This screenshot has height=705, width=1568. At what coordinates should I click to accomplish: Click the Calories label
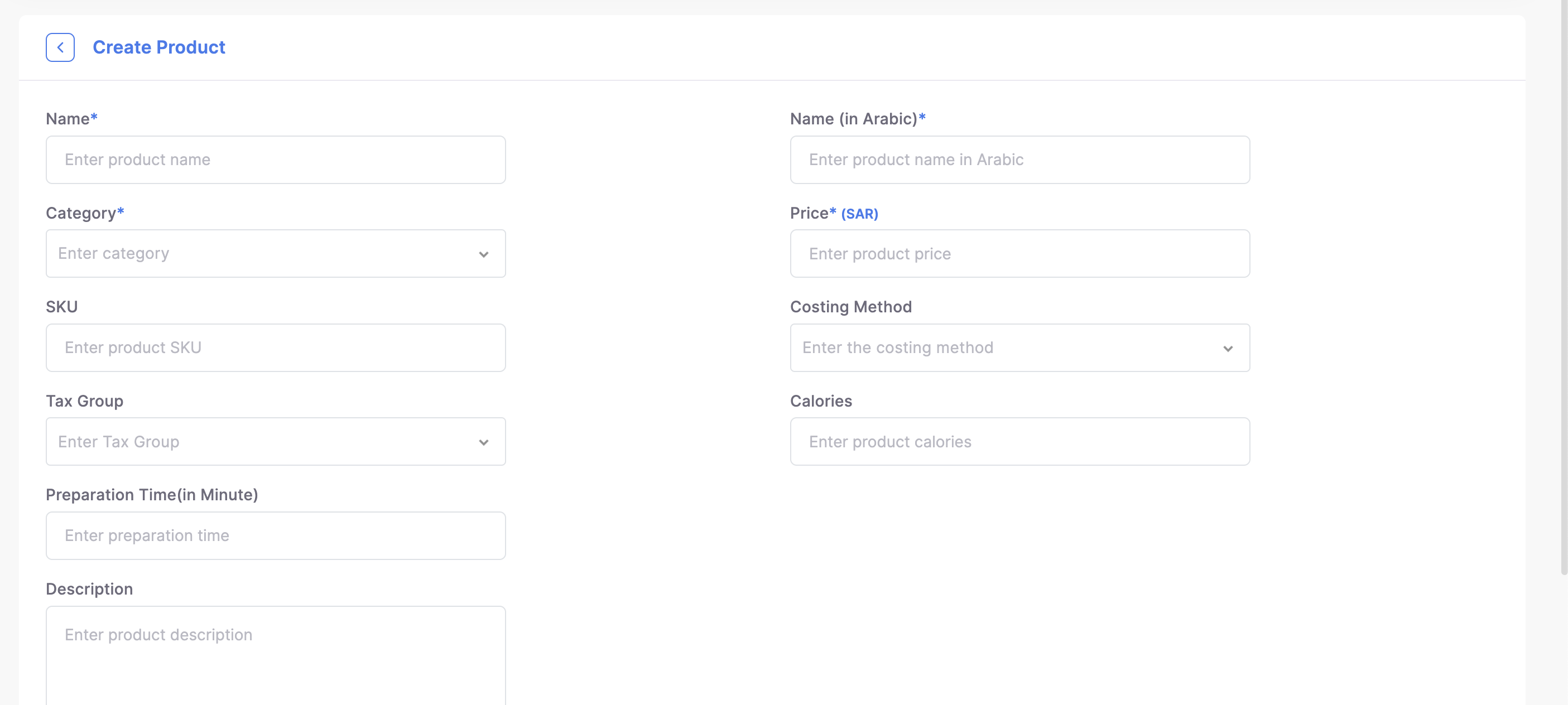[820, 401]
